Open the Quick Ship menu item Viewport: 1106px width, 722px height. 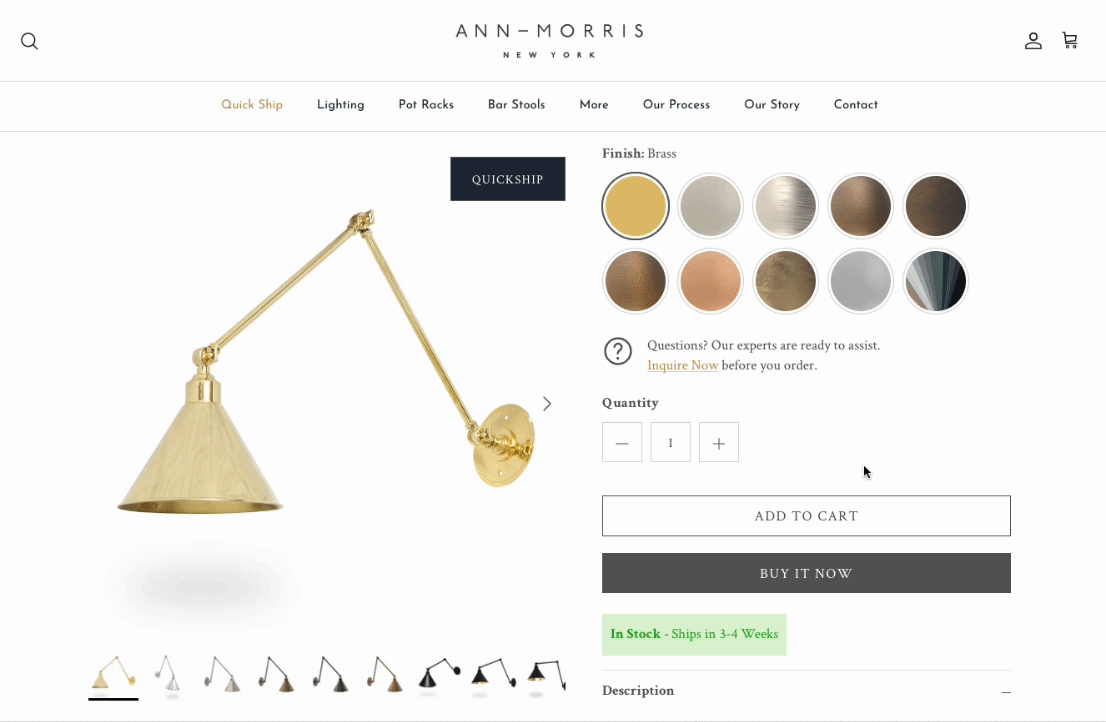point(252,104)
